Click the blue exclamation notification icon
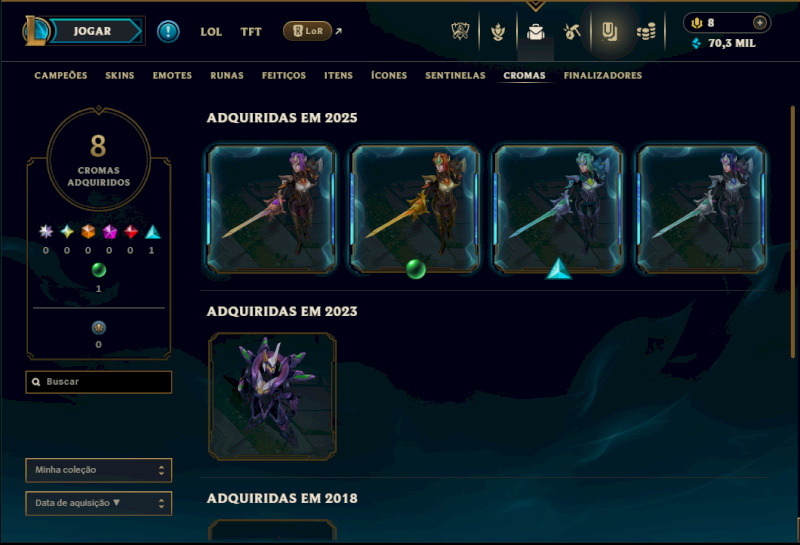 pyautogui.click(x=168, y=32)
